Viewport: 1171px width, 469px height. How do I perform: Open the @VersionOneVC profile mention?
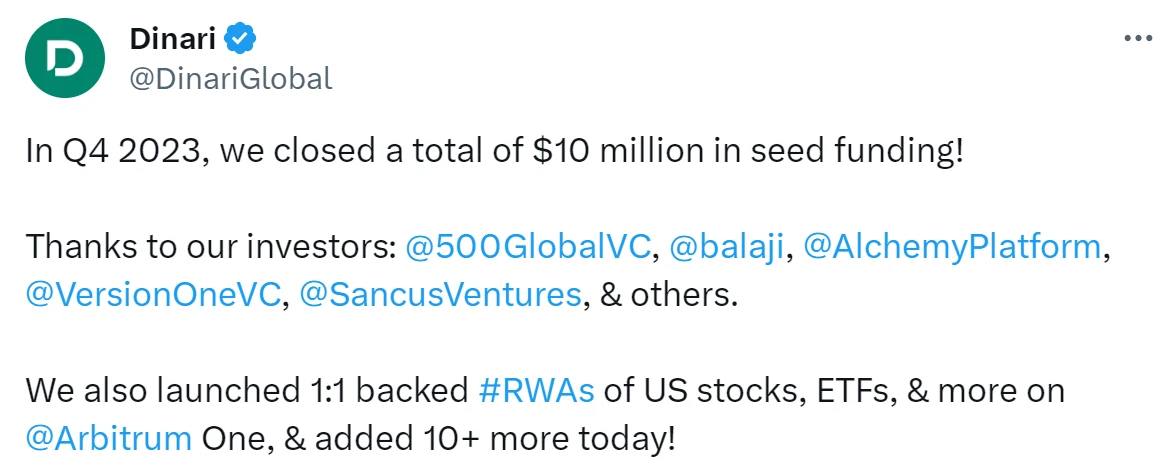pyautogui.click(x=153, y=296)
